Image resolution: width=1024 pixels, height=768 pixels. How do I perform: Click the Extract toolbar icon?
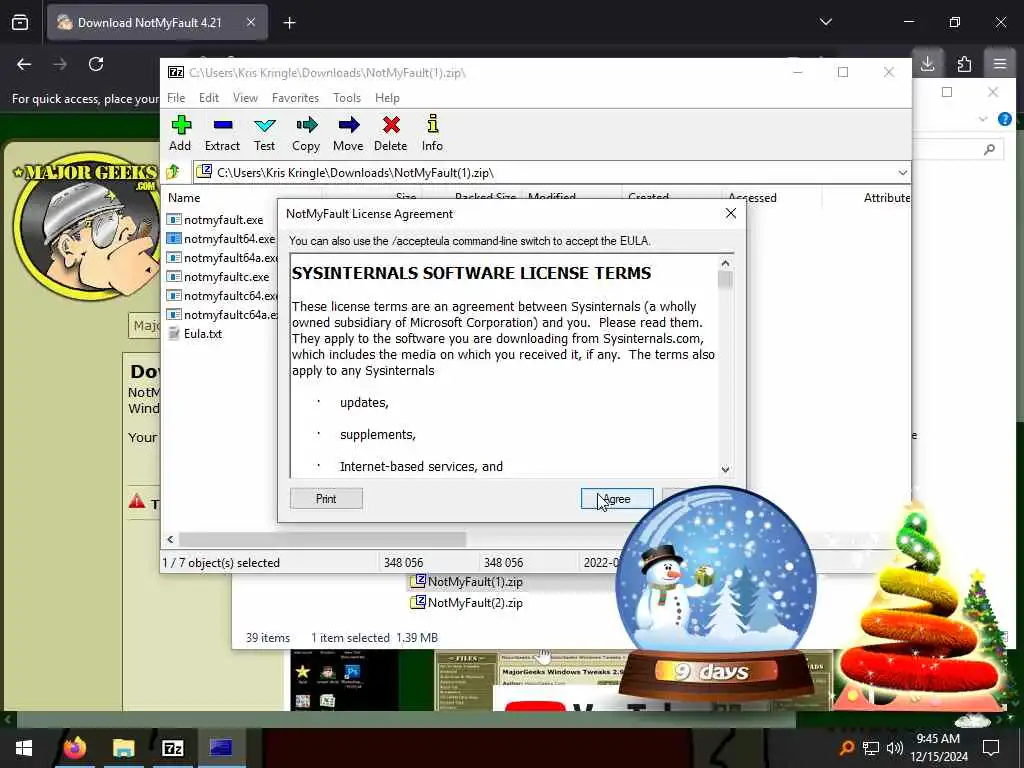click(x=222, y=133)
